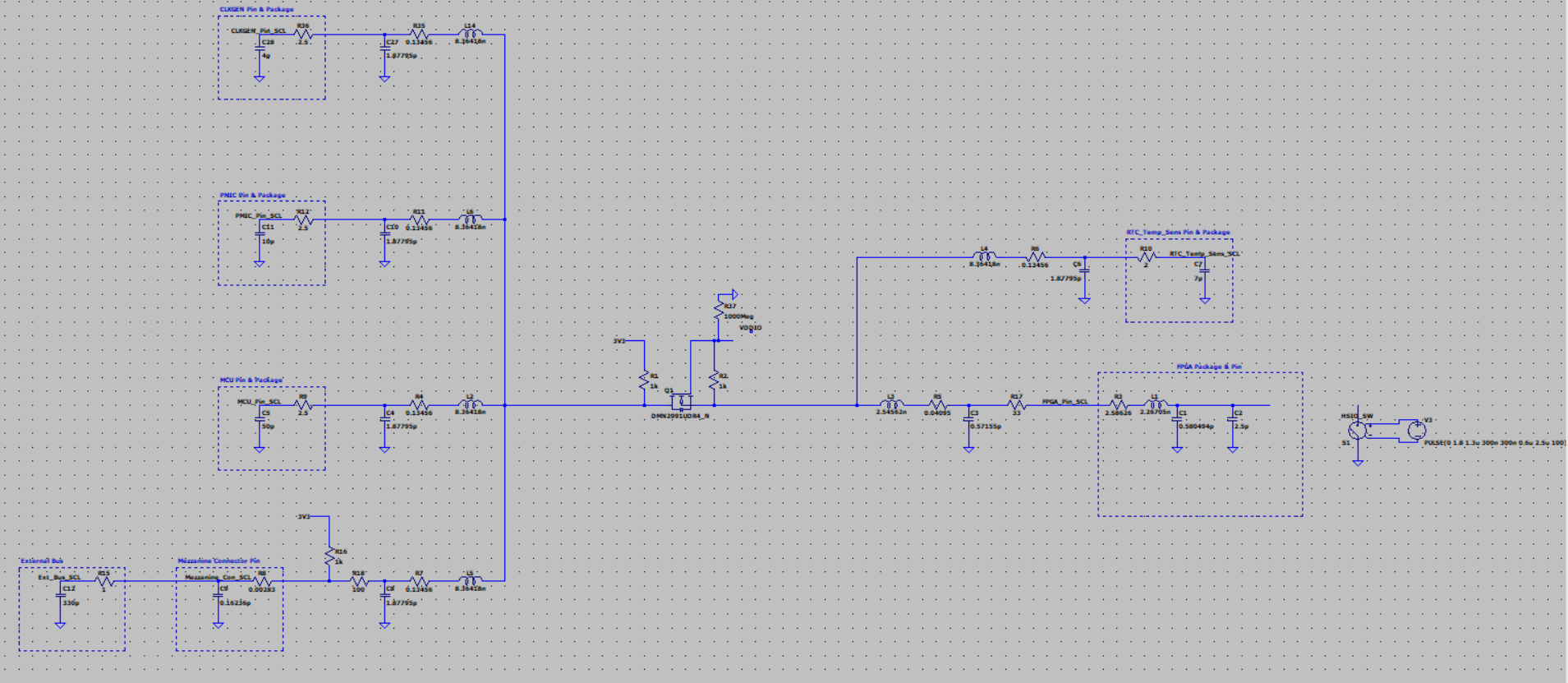Select resistor R10 in RTC_Temp_Sens block
The image size is (1568, 683).
point(1147,257)
